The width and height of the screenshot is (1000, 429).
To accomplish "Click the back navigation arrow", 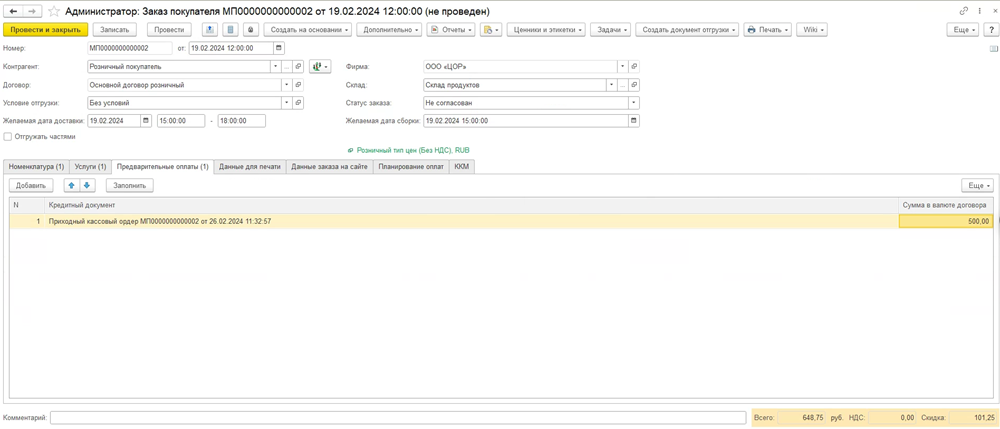I will 14,11.
